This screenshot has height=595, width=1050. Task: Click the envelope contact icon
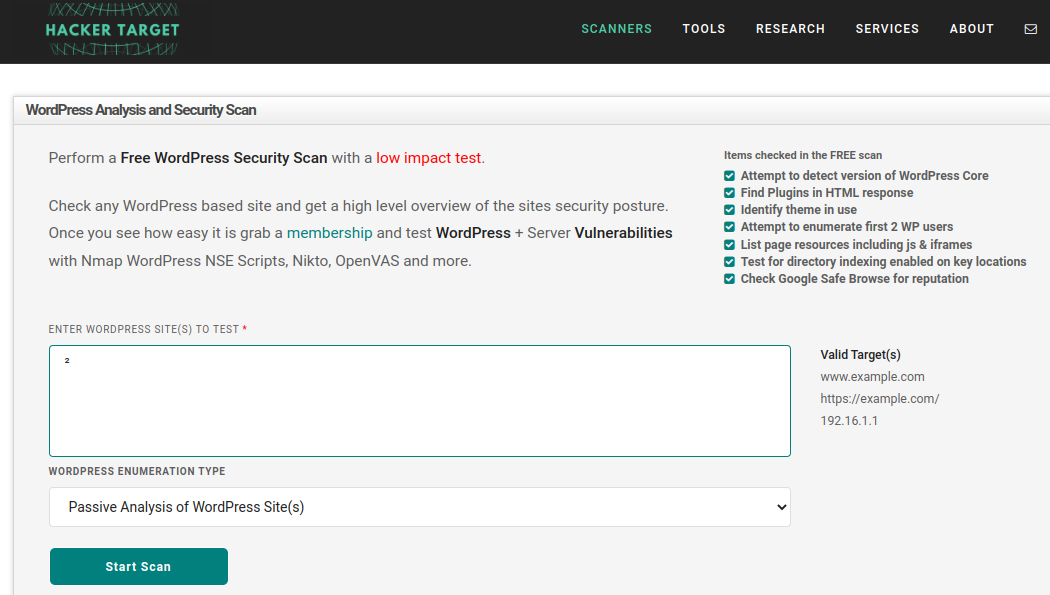(1031, 29)
